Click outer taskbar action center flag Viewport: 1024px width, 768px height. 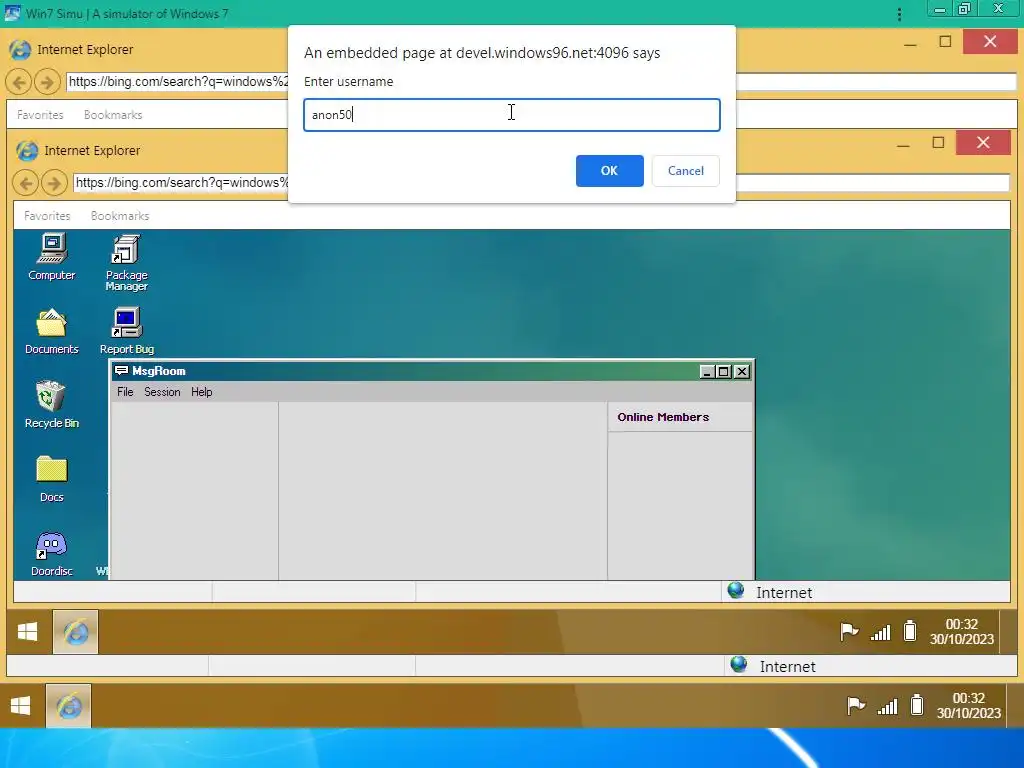click(x=856, y=706)
